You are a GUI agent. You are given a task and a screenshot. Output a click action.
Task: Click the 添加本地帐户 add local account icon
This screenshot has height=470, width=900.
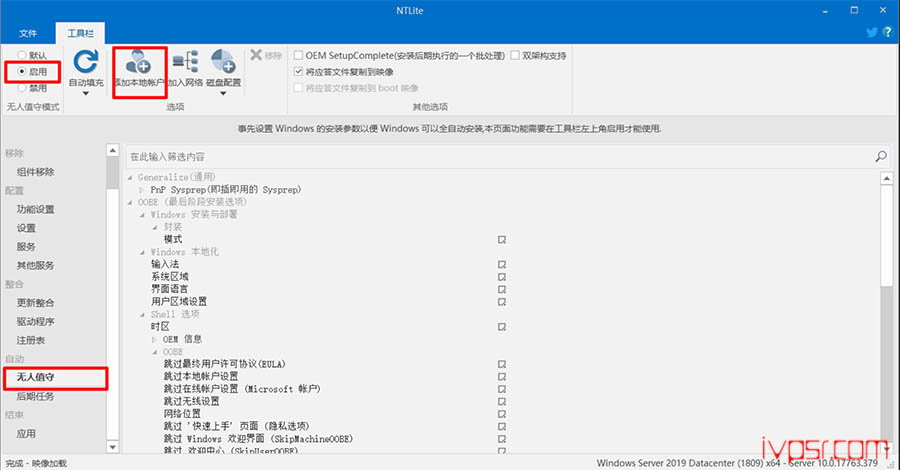point(138,62)
